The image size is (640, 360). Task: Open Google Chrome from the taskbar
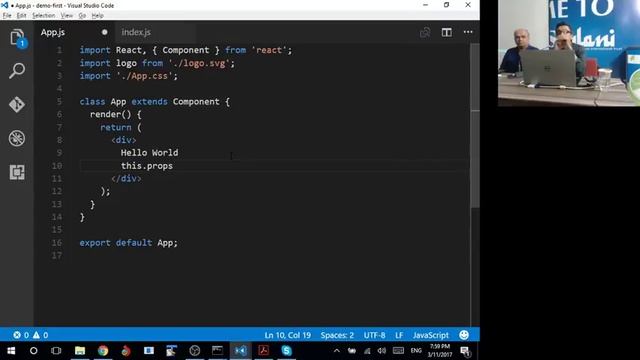tap(103, 351)
